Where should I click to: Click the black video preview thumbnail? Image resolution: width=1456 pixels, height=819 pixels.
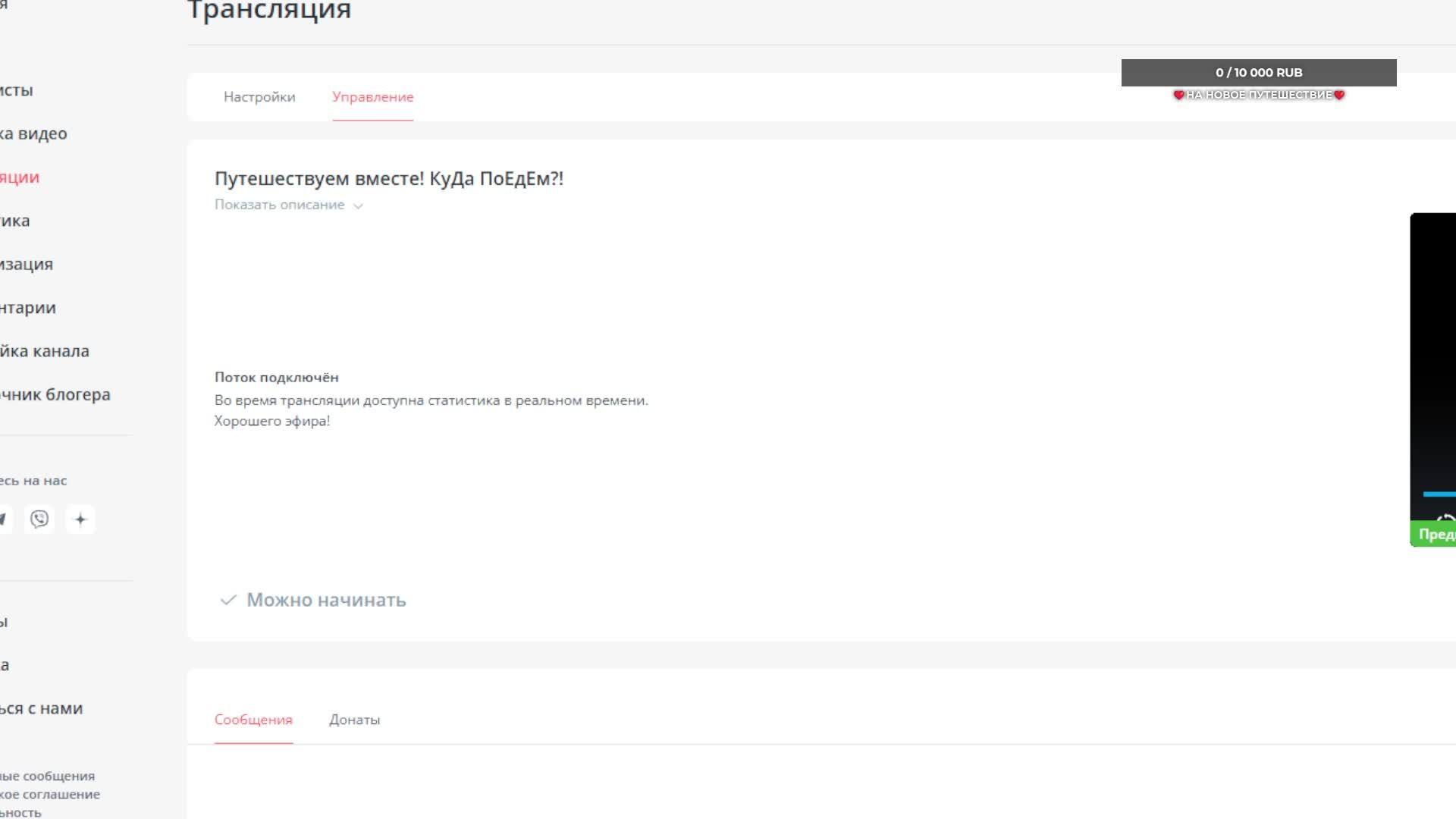pos(1433,349)
